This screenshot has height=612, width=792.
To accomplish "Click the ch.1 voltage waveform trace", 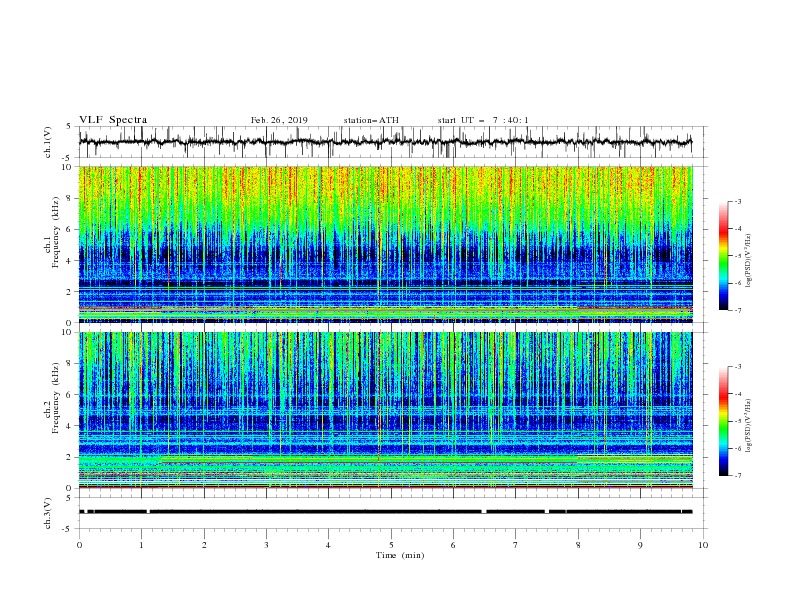I will tap(385, 142).
